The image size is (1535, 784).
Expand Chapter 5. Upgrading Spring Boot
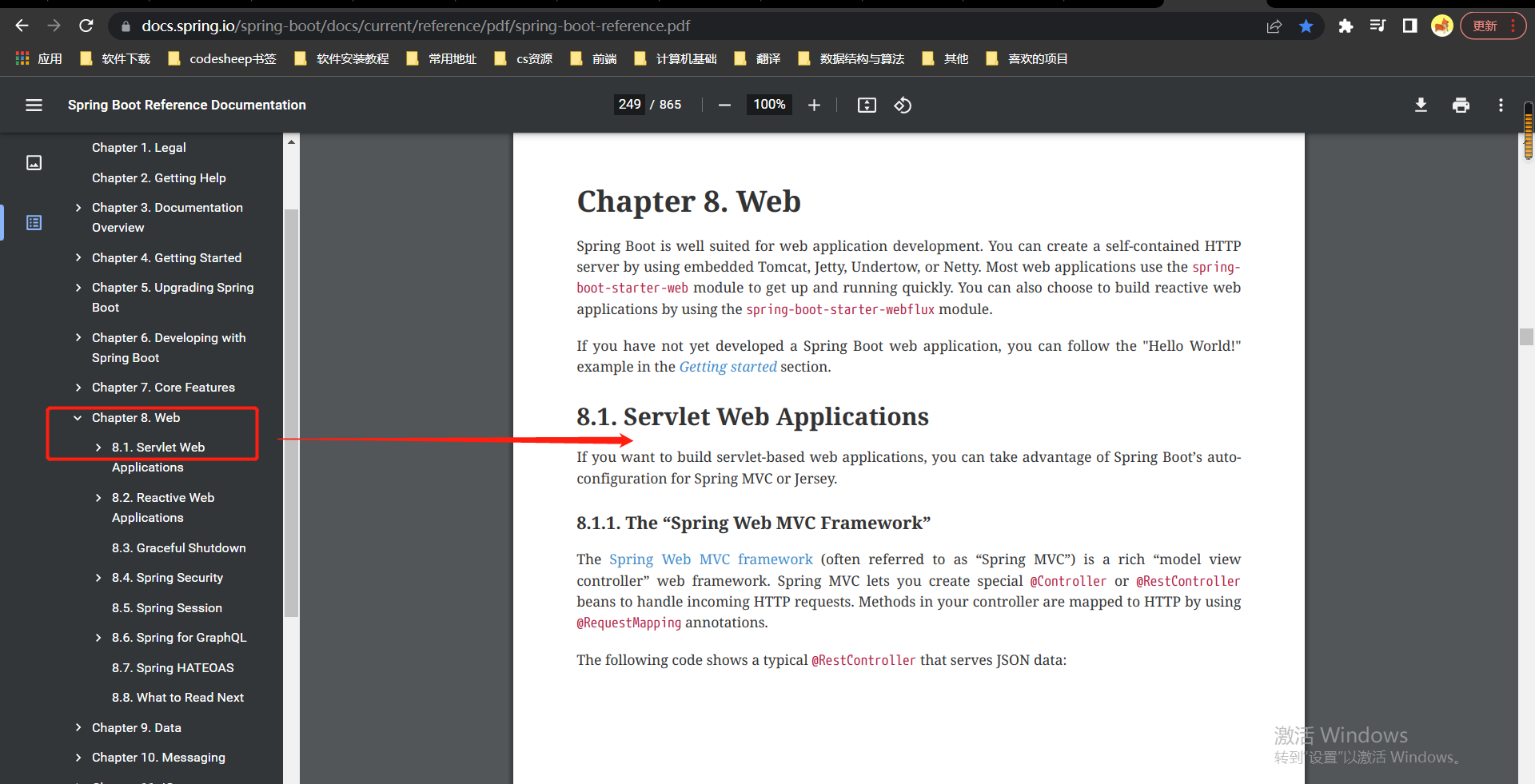[x=78, y=288]
